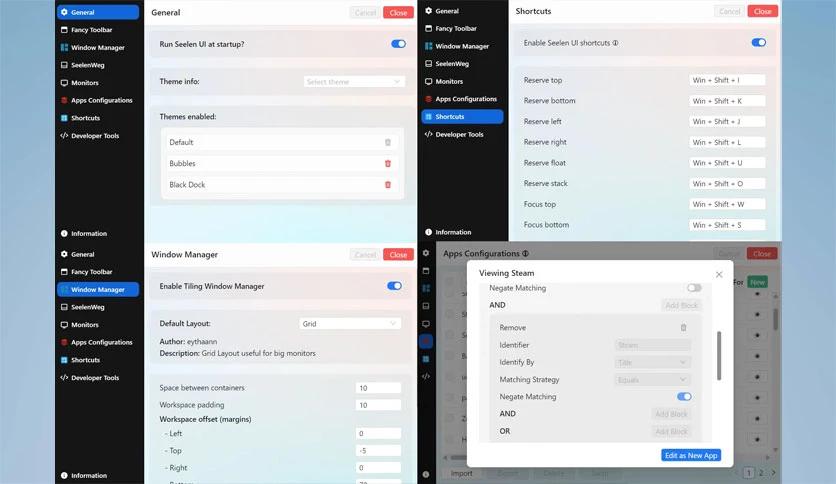Select Shortcuts icon in collapsed sidebar
The width and height of the screenshot is (836, 484).
click(x=426, y=359)
